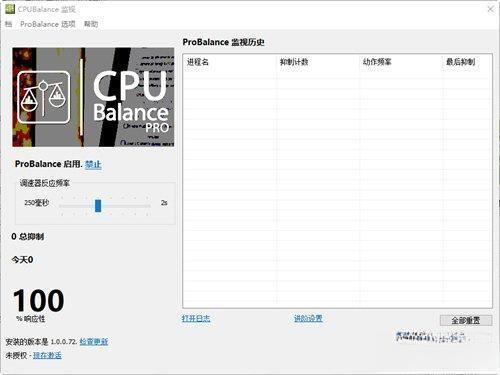Sort by the 动作频率 column header

[377, 62]
